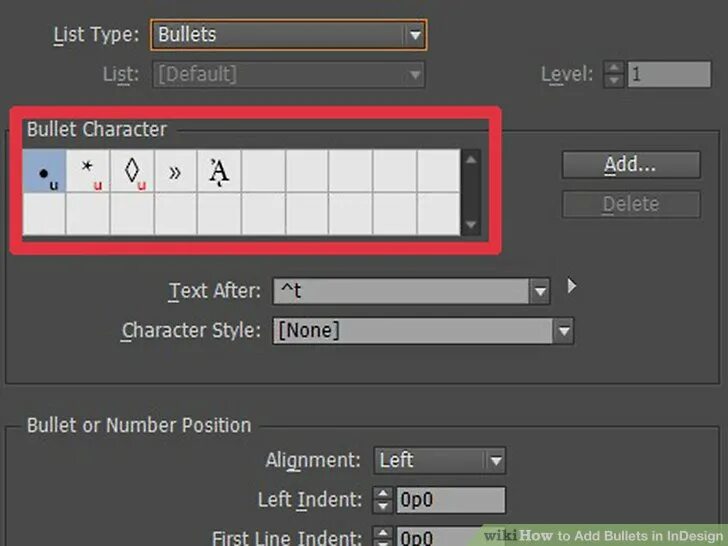Click the Level value field
The image size is (728, 546).
point(669,74)
